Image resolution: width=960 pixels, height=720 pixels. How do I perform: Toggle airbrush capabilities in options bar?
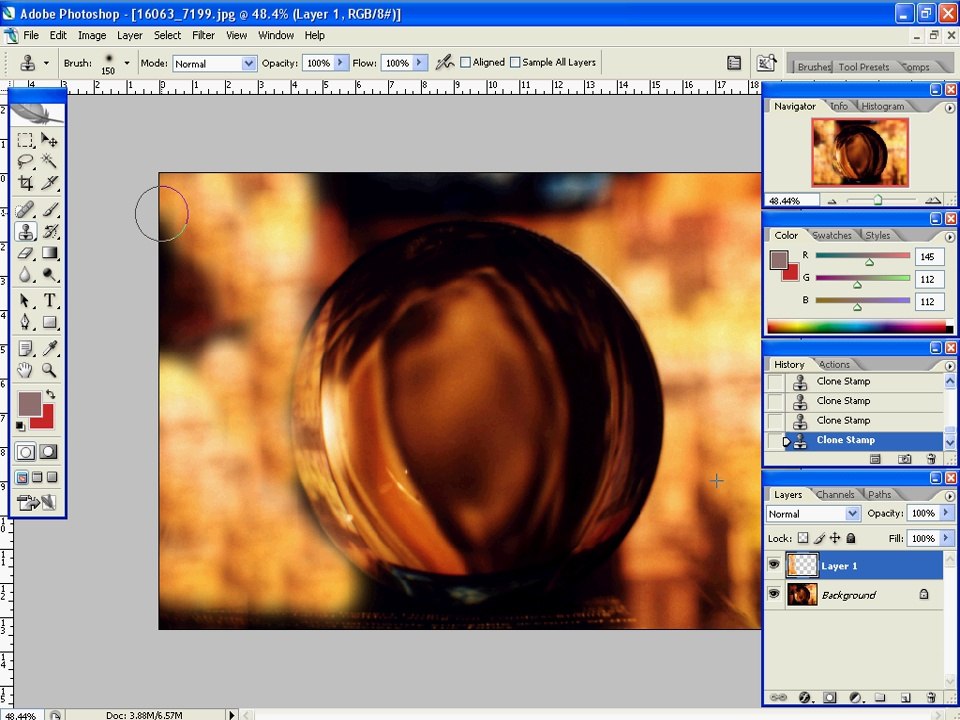pos(444,62)
